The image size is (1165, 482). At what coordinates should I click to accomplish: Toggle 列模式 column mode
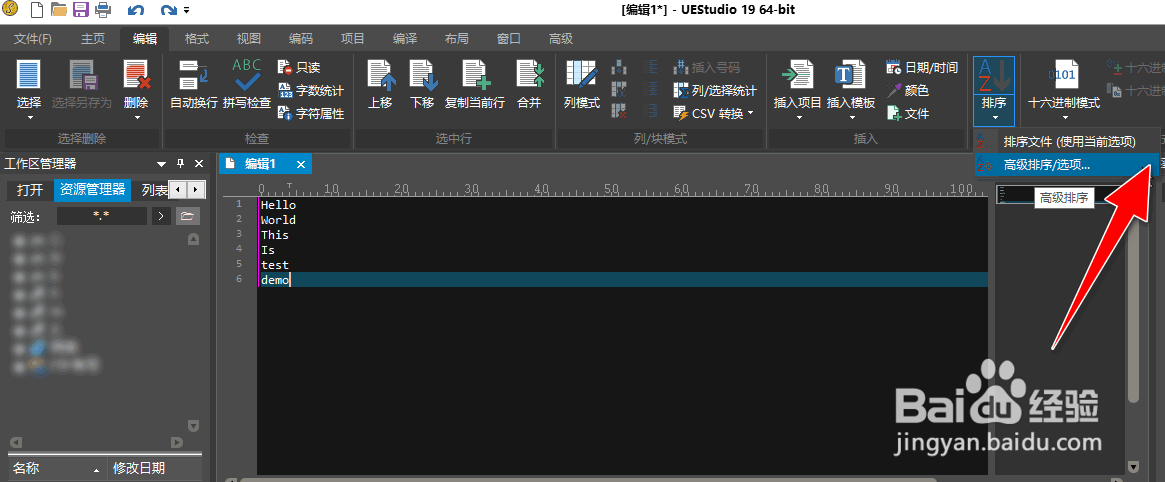point(582,84)
